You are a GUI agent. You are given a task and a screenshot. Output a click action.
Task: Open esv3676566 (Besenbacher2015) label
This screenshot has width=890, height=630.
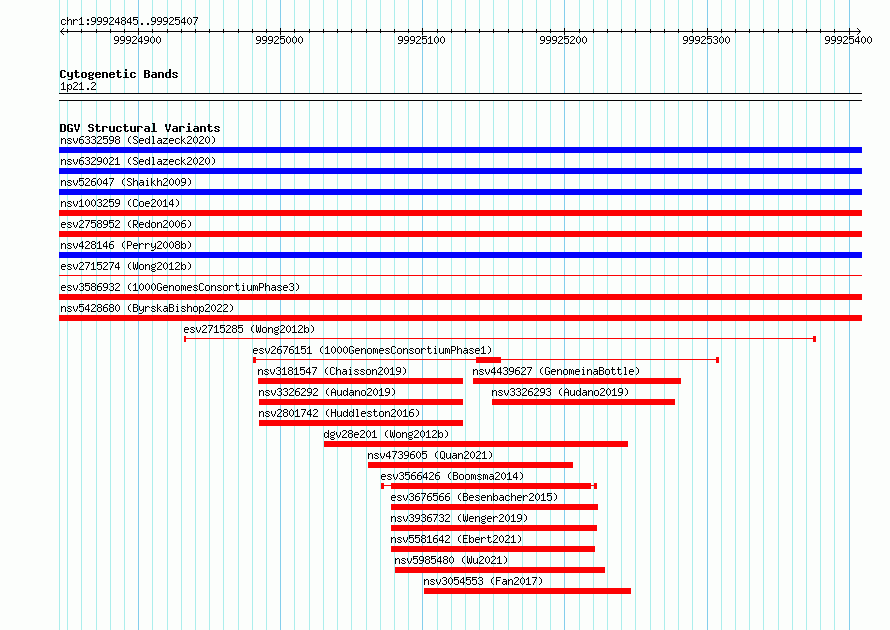point(474,497)
